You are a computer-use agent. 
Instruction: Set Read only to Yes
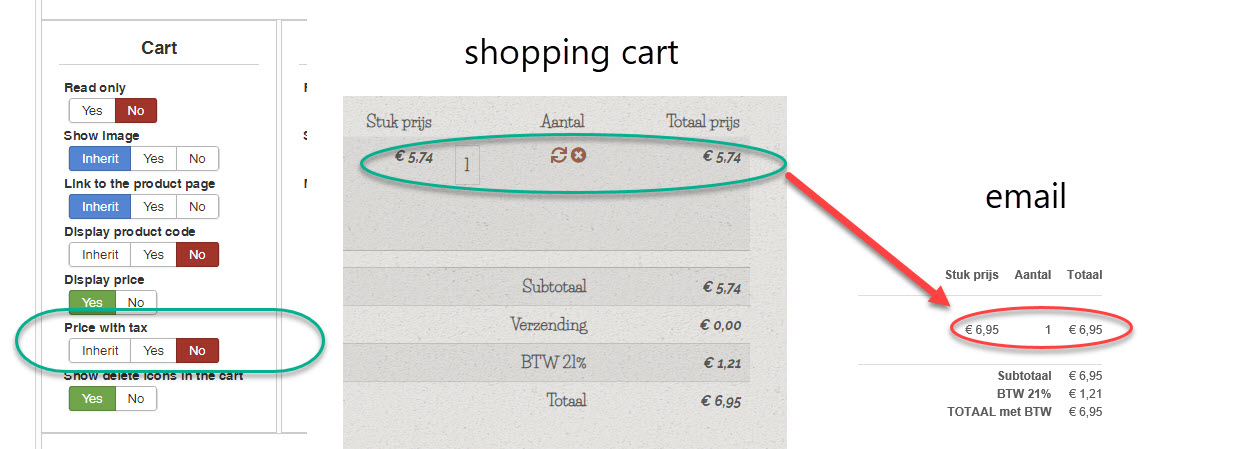click(x=92, y=111)
